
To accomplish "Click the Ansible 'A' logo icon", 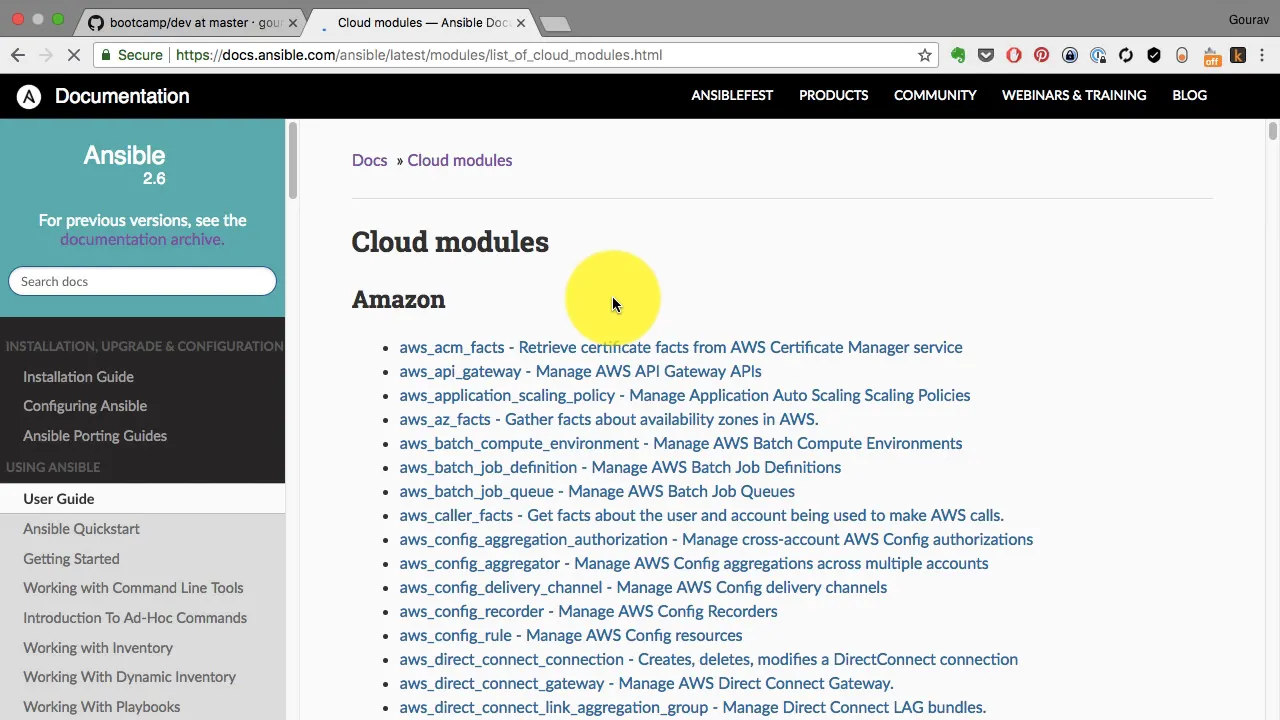I will [29, 96].
